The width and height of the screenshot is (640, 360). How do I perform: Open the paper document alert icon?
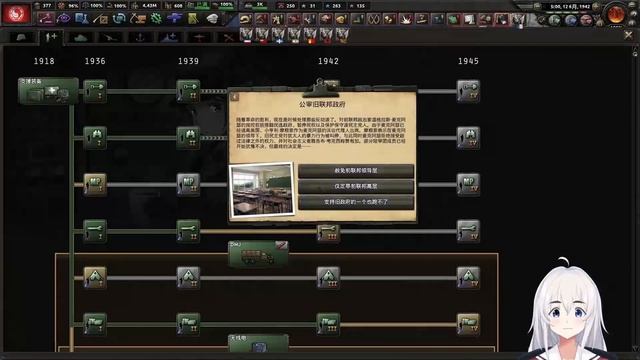click(x=469, y=19)
